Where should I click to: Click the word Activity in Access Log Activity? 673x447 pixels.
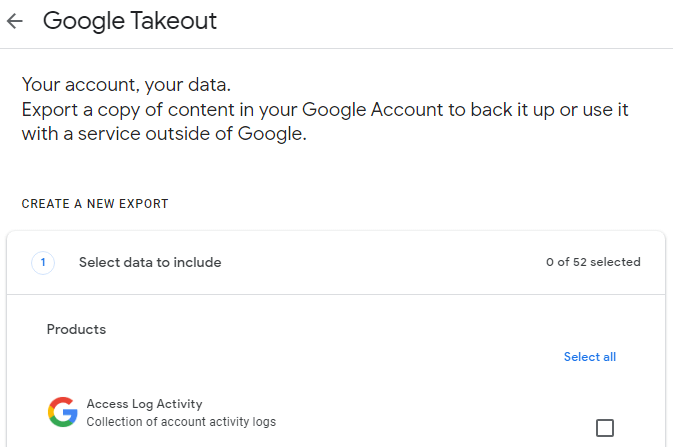pos(179,404)
